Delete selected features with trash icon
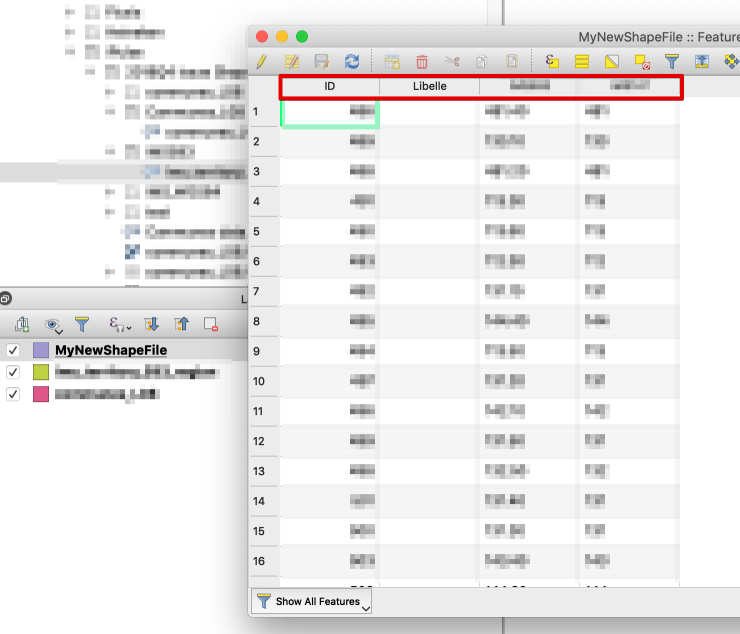The image size is (740, 634). [x=422, y=62]
